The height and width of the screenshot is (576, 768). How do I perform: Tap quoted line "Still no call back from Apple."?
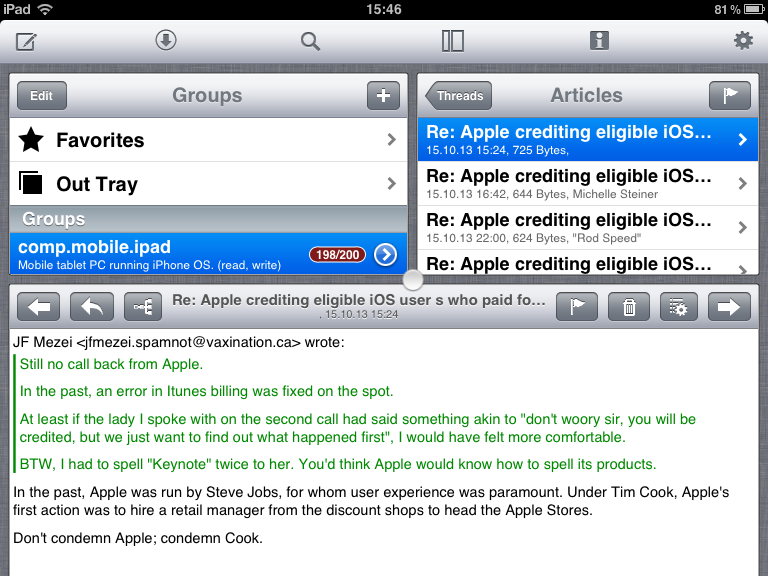coord(111,364)
